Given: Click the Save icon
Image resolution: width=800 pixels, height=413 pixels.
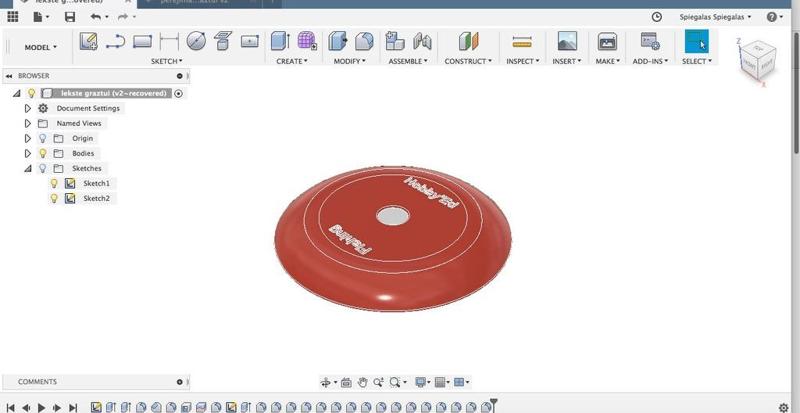Looking at the screenshot, I should point(70,17).
